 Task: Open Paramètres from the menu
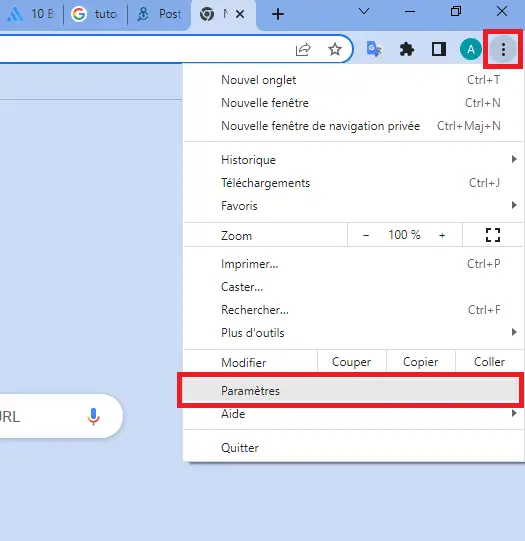pyautogui.click(x=350, y=391)
